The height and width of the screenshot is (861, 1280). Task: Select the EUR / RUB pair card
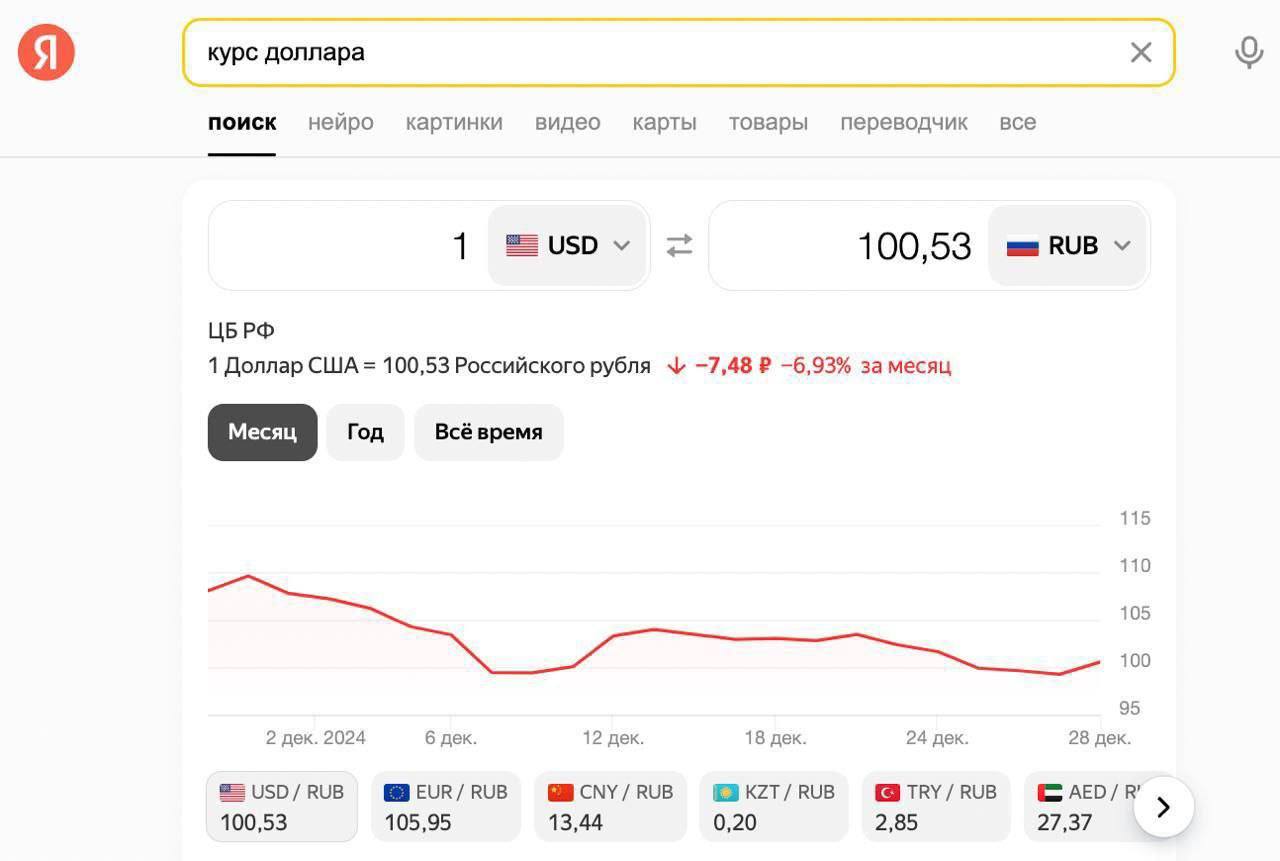[446, 806]
